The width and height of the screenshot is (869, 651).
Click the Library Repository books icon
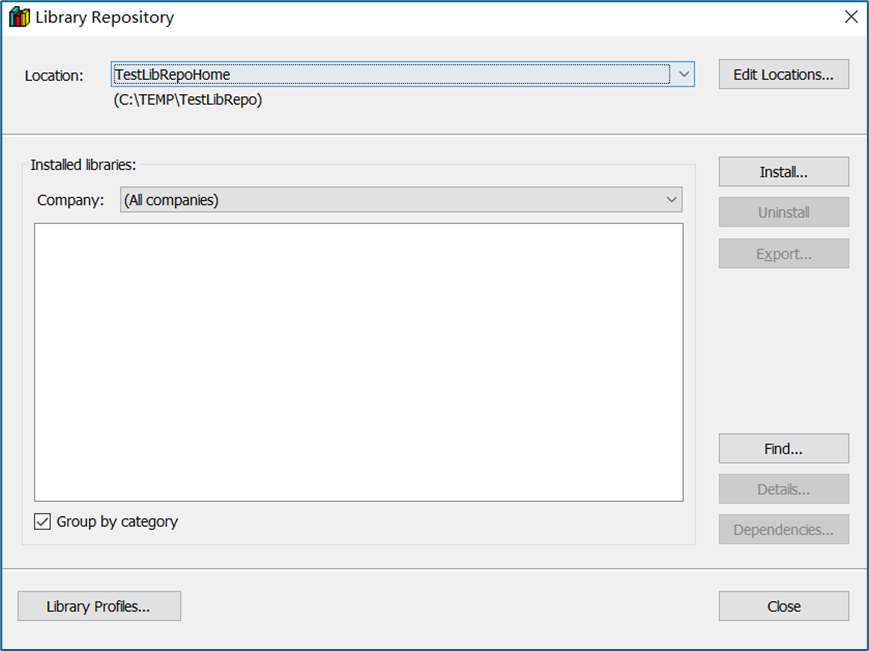(18, 17)
